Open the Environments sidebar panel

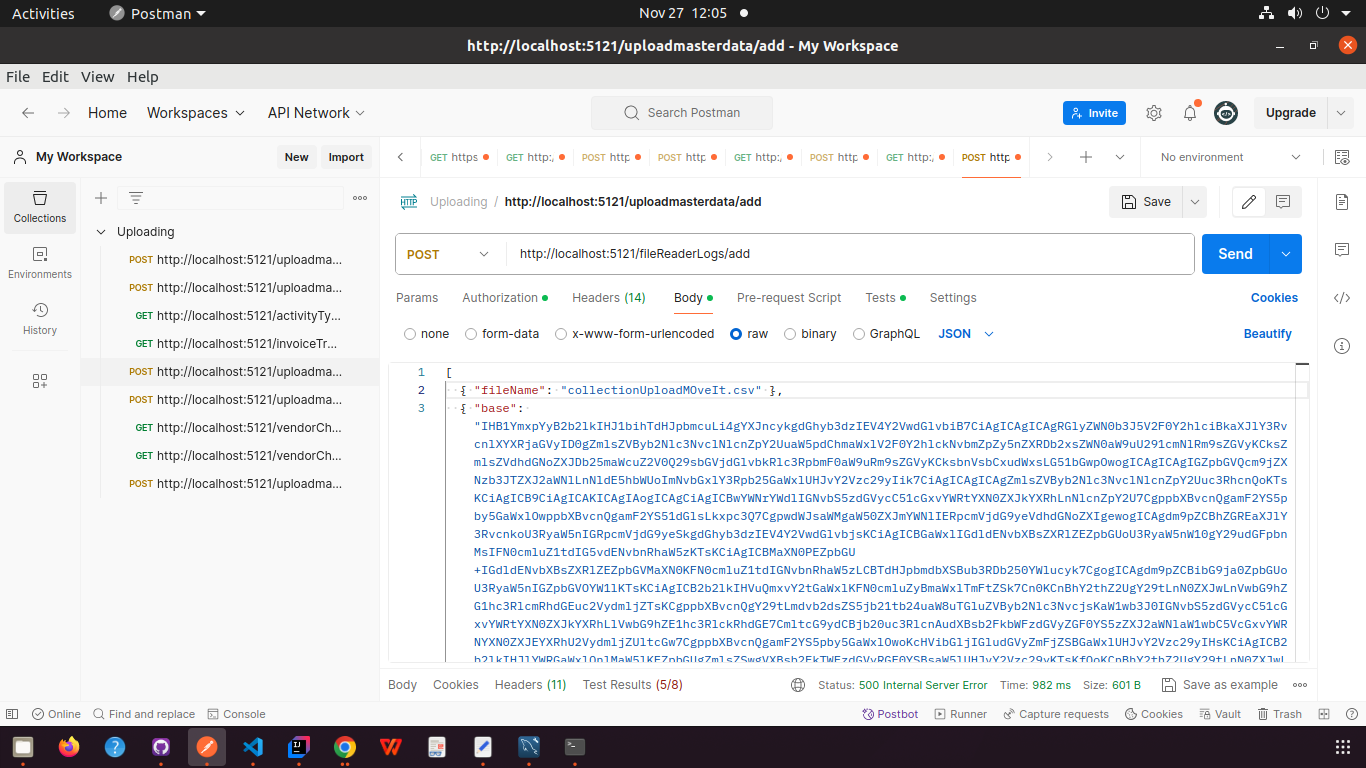[40, 263]
